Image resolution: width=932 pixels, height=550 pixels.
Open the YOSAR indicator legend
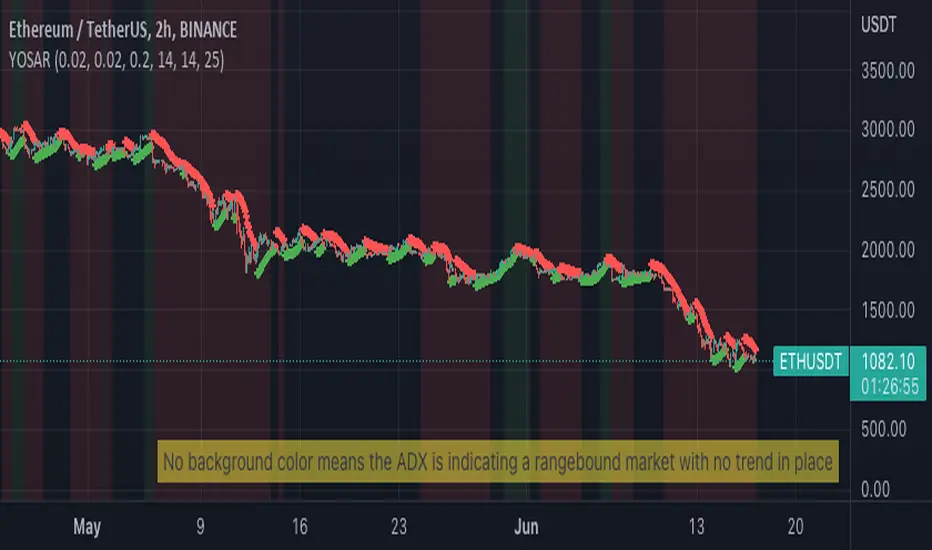pos(116,60)
